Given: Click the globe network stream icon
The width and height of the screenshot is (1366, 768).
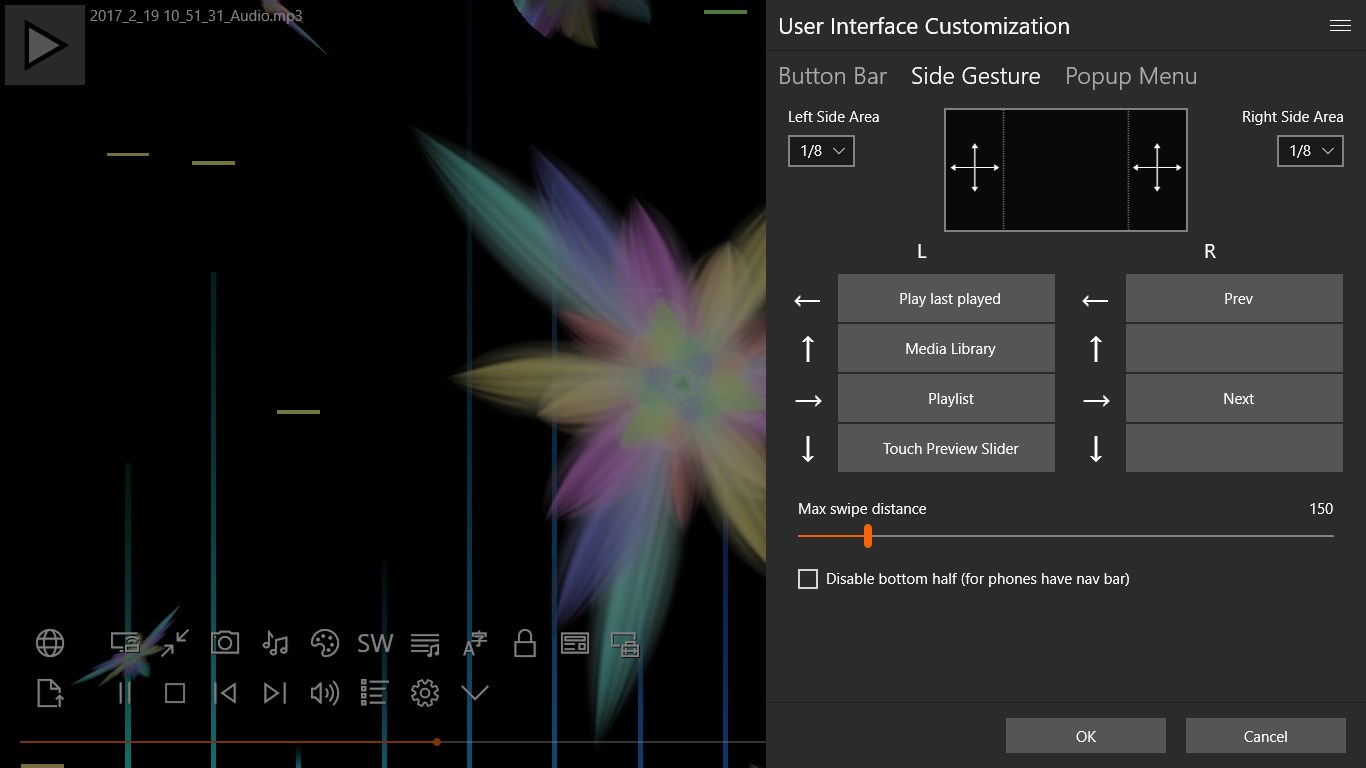Looking at the screenshot, I should (x=50, y=643).
